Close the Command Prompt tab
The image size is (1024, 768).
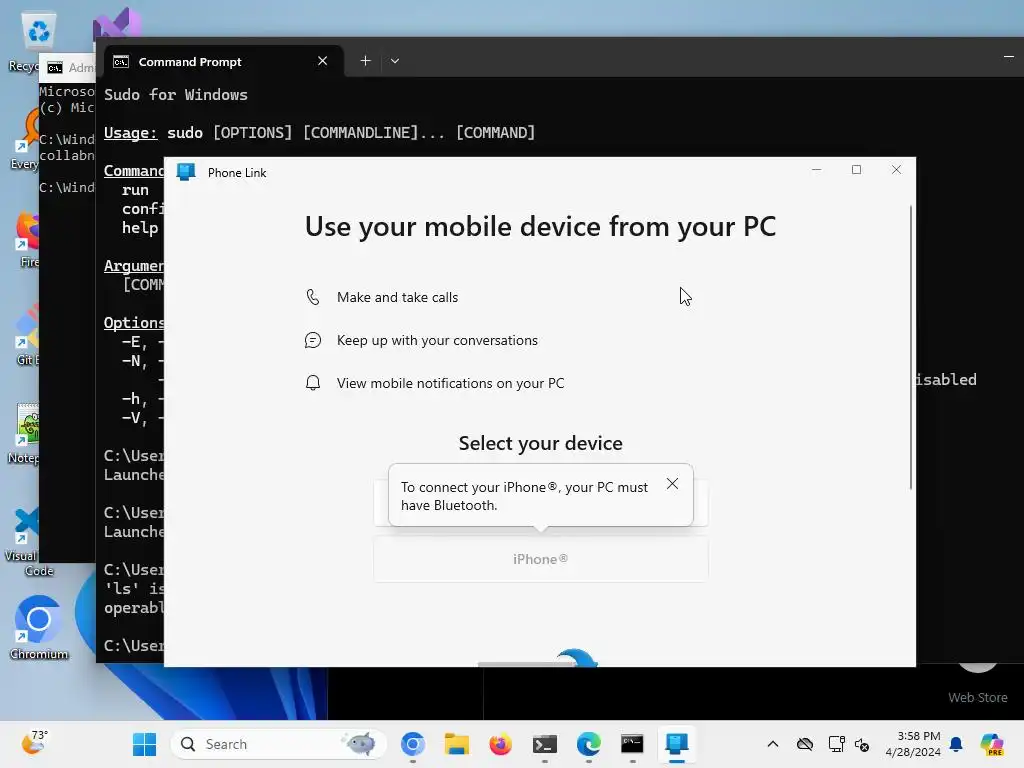323,61
